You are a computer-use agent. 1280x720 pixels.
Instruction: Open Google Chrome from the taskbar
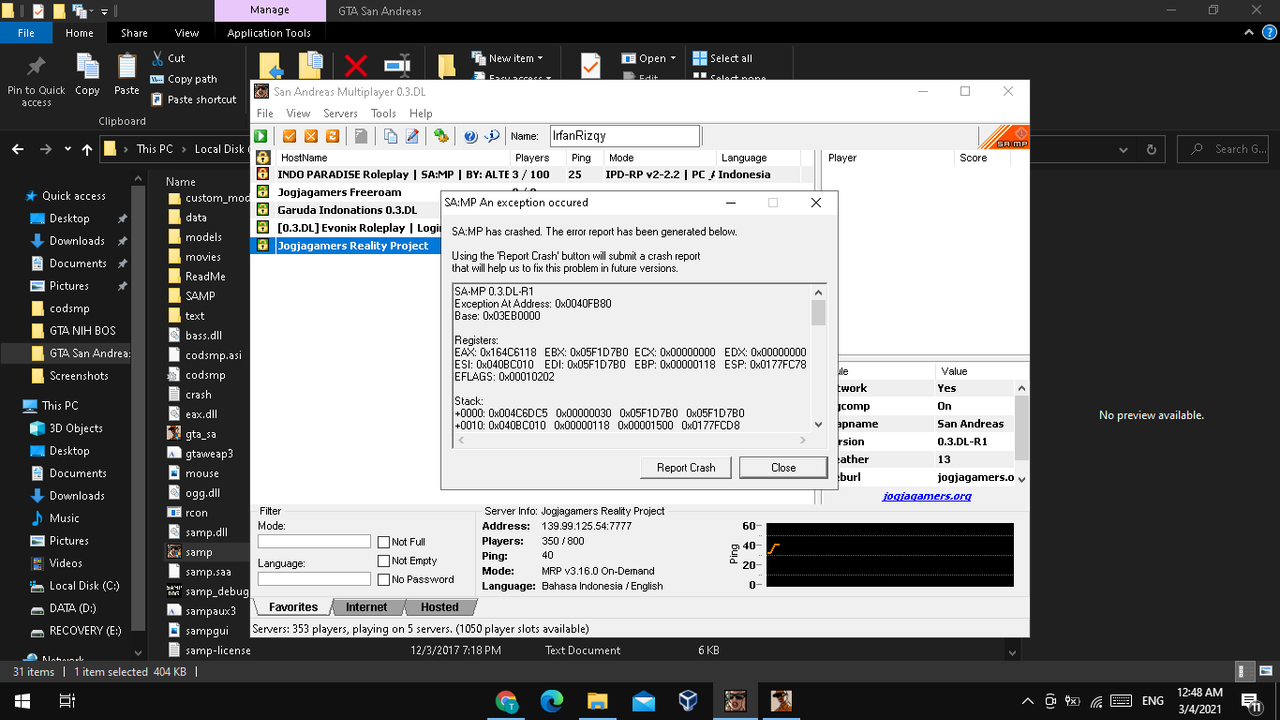pyautogui.click(x=506, y=701)
